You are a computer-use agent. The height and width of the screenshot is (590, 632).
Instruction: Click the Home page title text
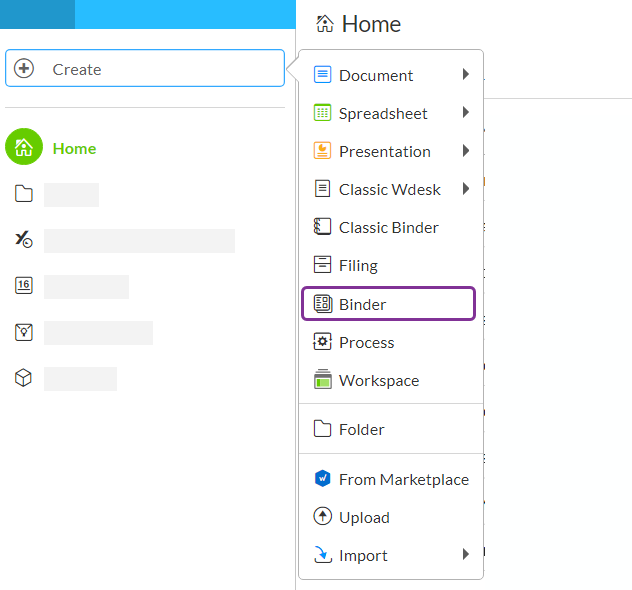coord(371,24)
